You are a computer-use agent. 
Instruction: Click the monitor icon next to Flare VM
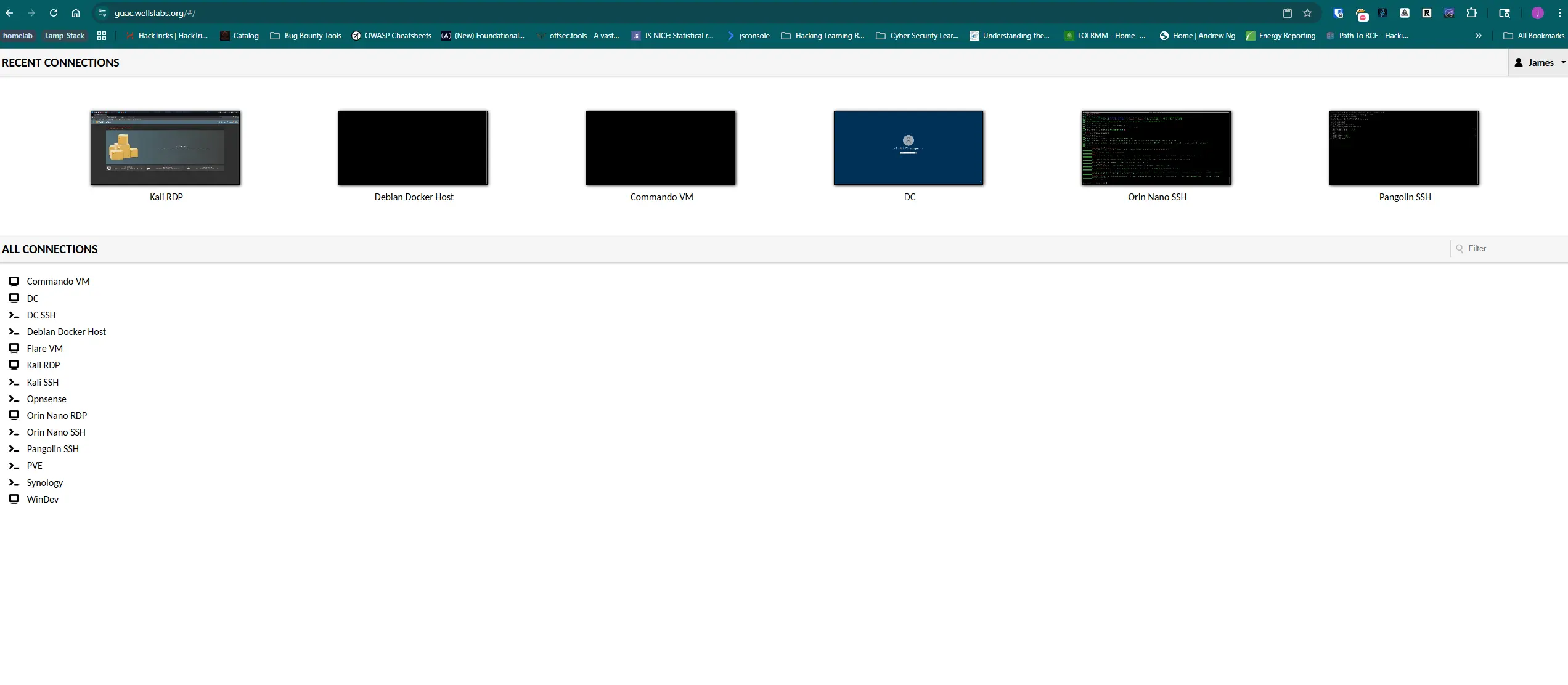click(x=14, y=348)
